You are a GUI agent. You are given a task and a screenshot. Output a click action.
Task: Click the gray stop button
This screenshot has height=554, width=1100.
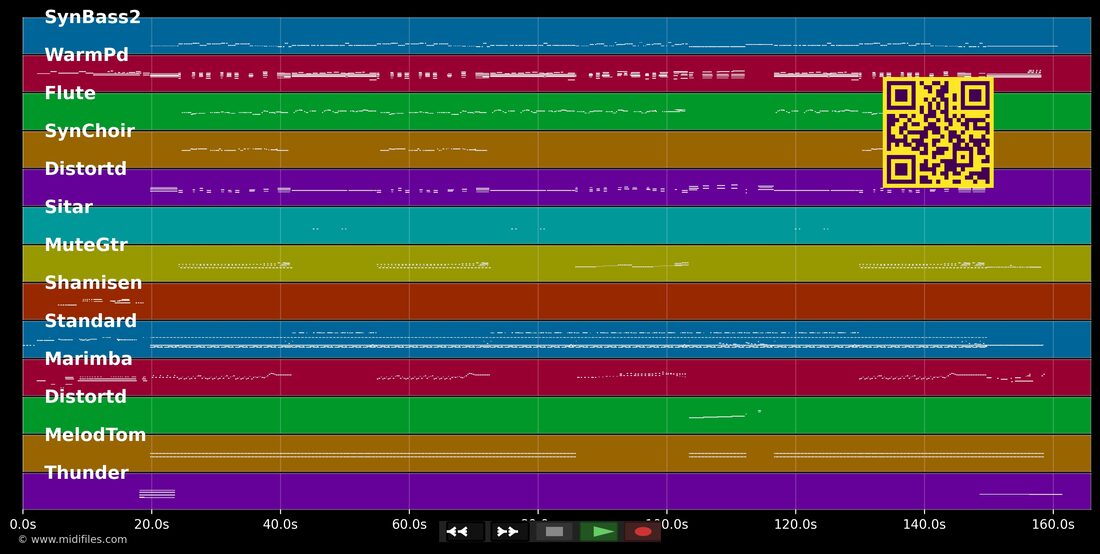pos(554,532)
